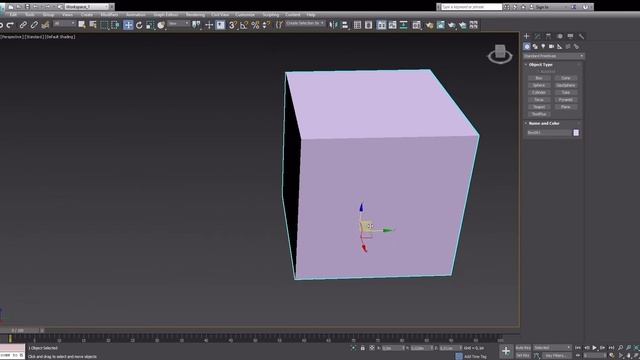
Task: Toggle Angle Snap
Action: (244, 25)
